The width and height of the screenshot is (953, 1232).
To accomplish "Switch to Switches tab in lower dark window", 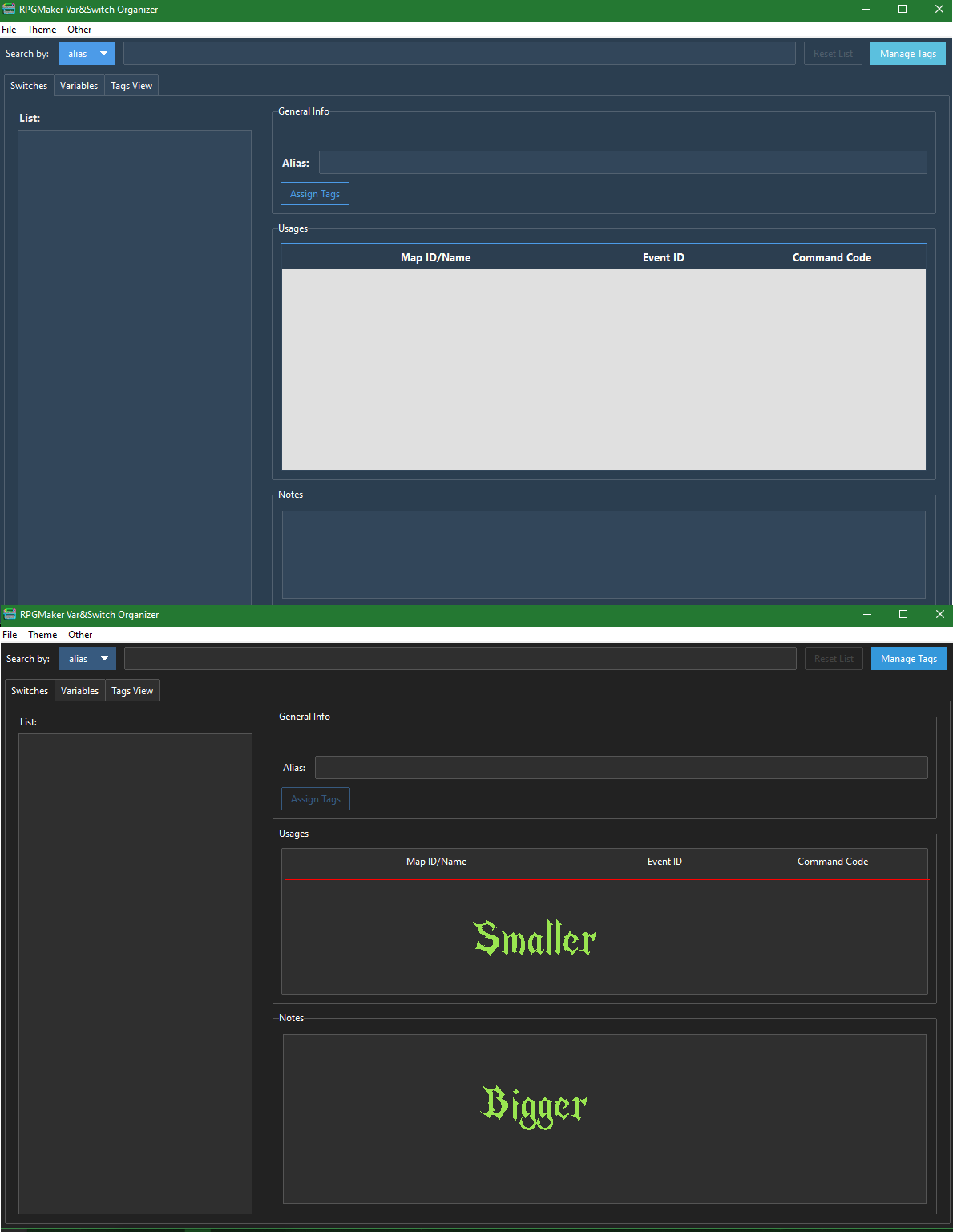I will [30, 691].
